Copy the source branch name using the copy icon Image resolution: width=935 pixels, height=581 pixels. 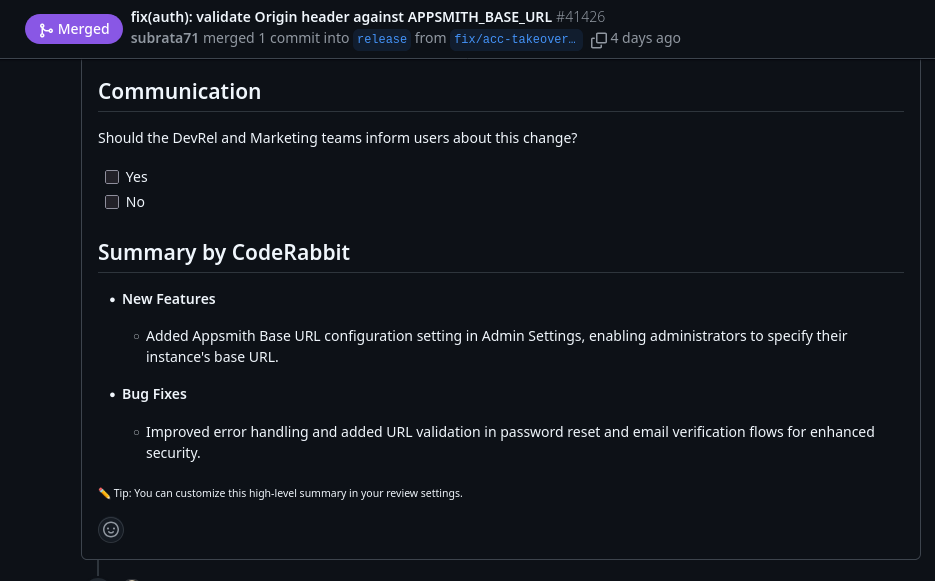point(599,40)
